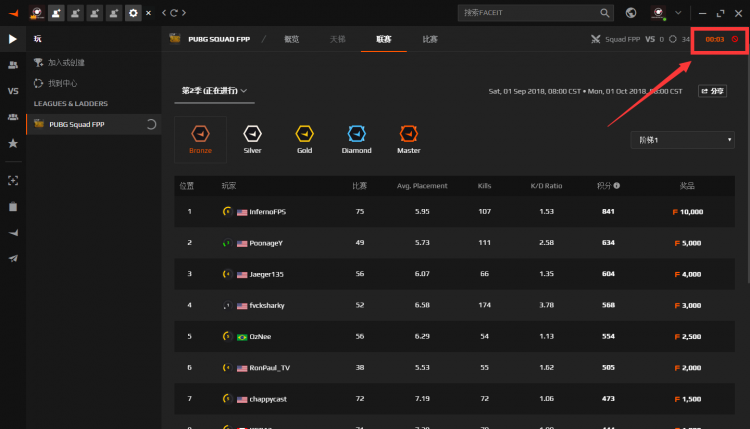This screenshot has width=750, height=429.
Task: Open the party leader avatar slot
Action: coord(37,13)
